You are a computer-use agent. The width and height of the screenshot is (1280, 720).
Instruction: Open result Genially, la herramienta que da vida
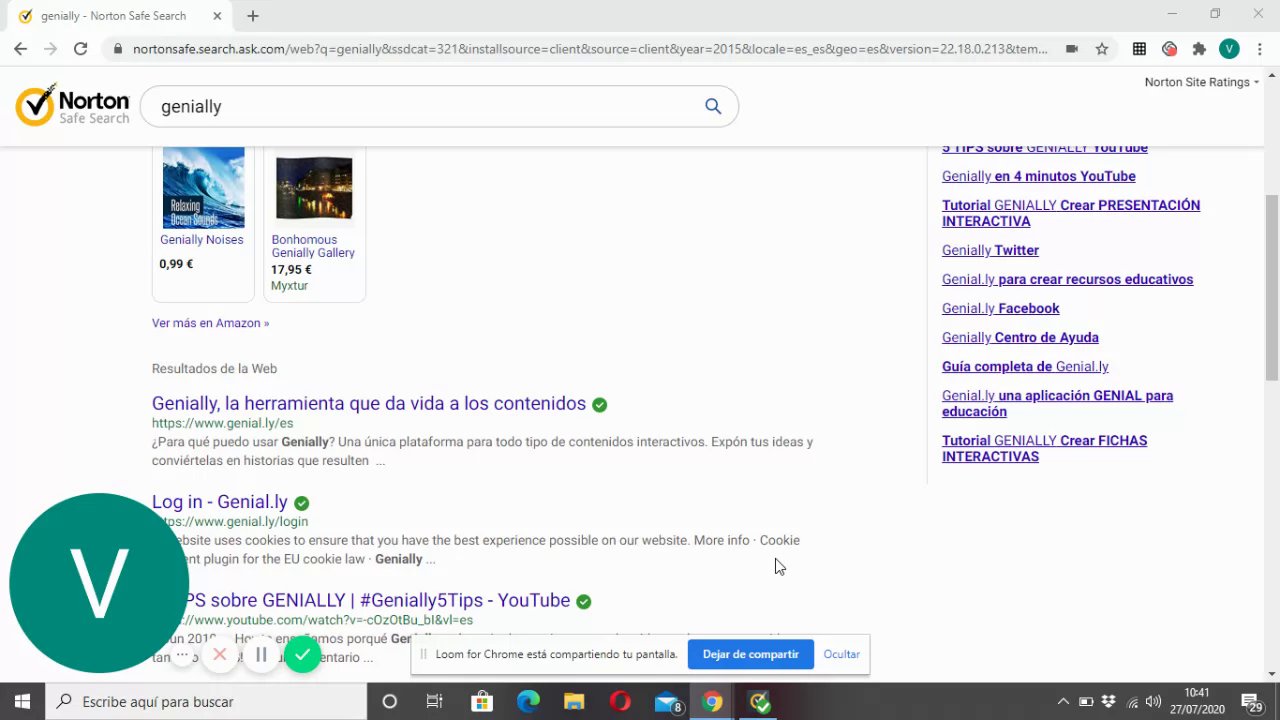[x=369, y=403]
